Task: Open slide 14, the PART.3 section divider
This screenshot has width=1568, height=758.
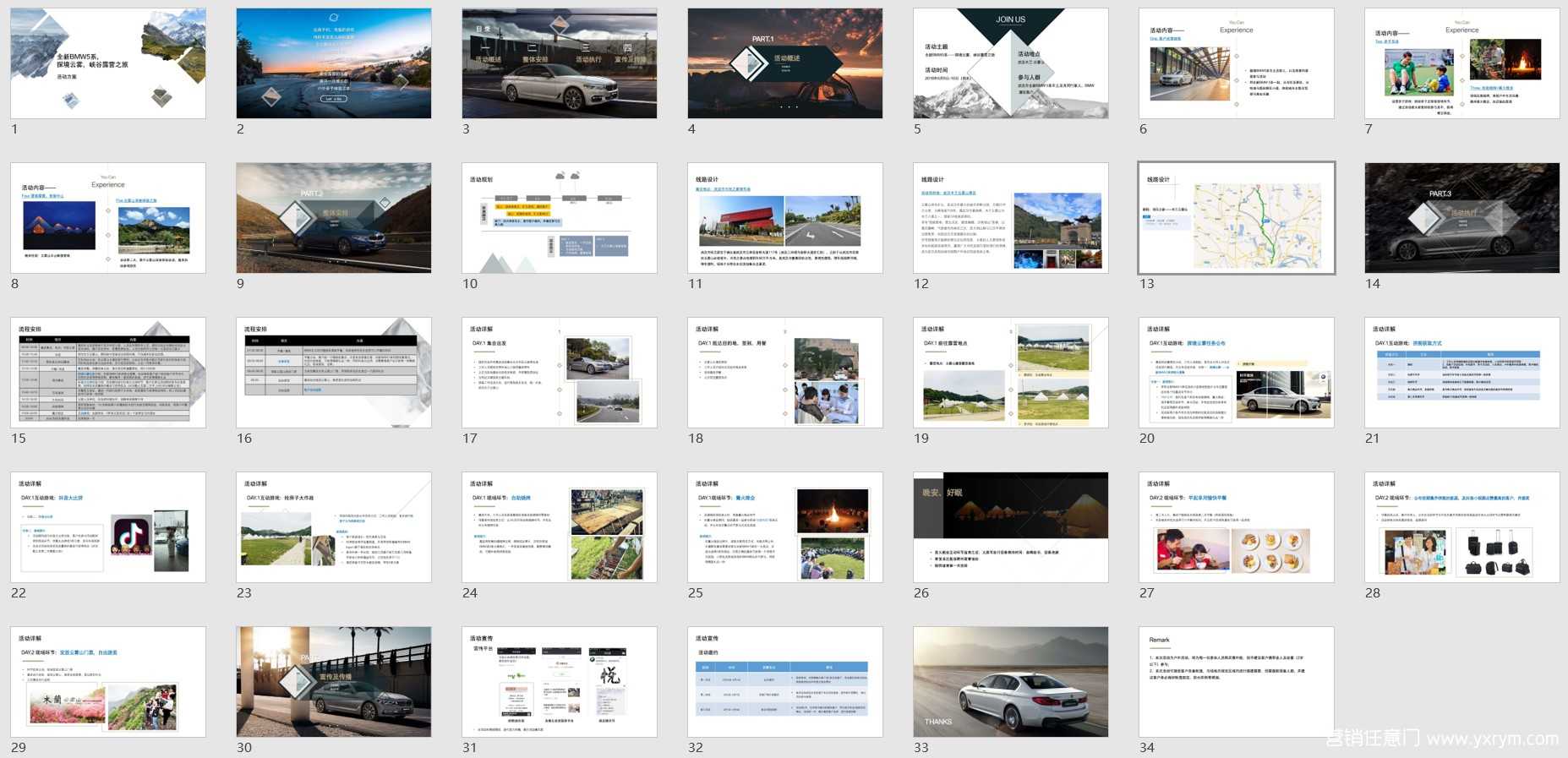Action: tap(1462, 218)
